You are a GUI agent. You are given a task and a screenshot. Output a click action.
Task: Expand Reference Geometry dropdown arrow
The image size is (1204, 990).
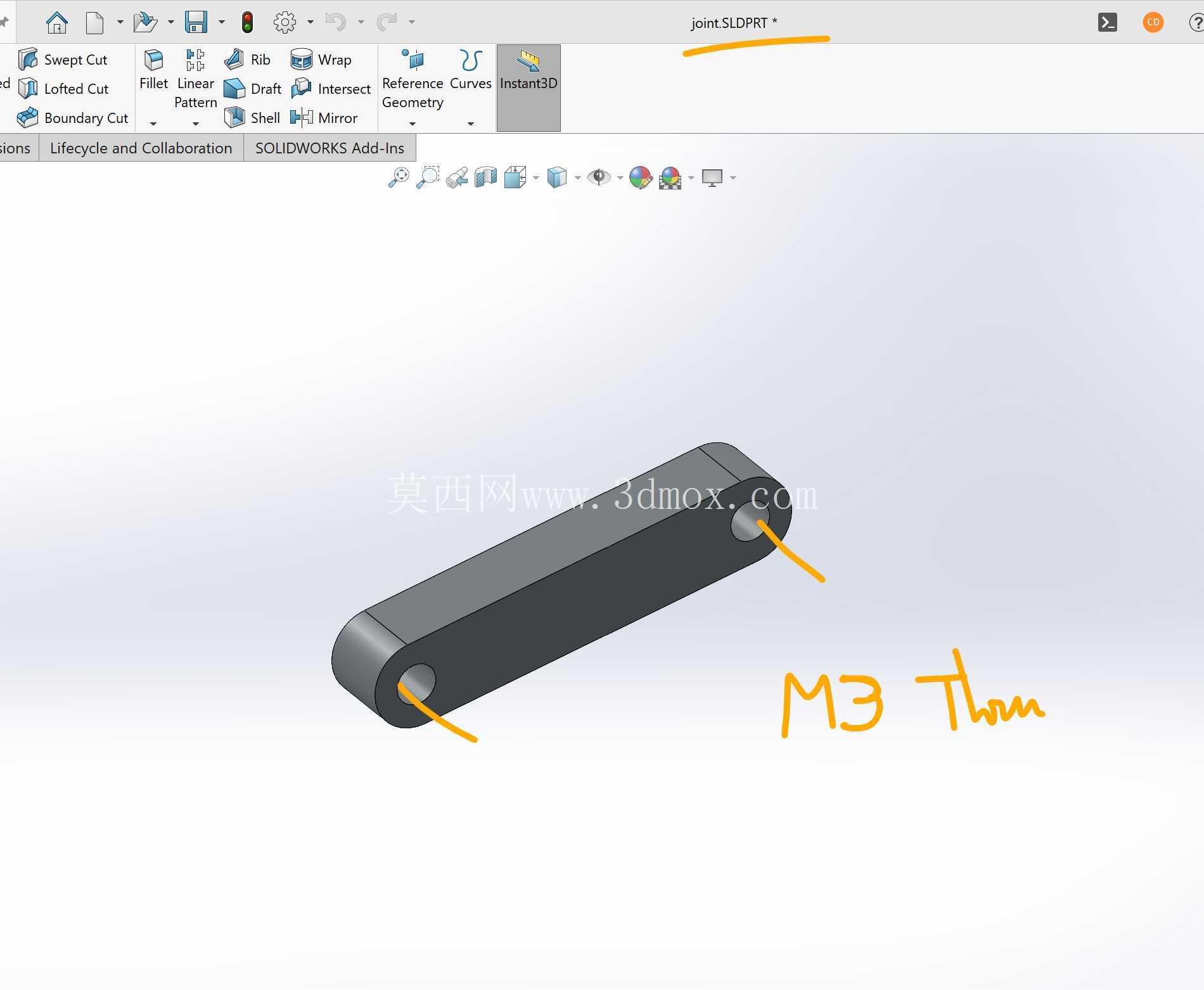tap(413, 124)
